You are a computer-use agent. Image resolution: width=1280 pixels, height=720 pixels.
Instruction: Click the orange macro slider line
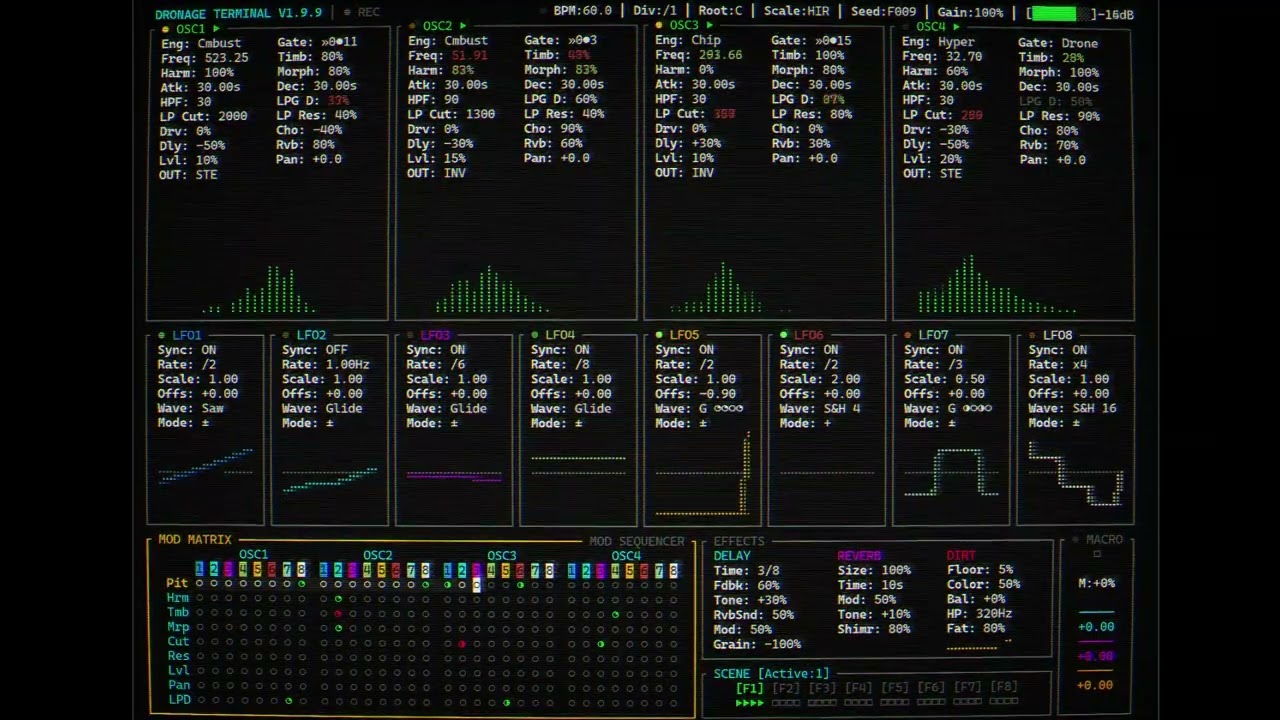click(x=1096, y=671)
